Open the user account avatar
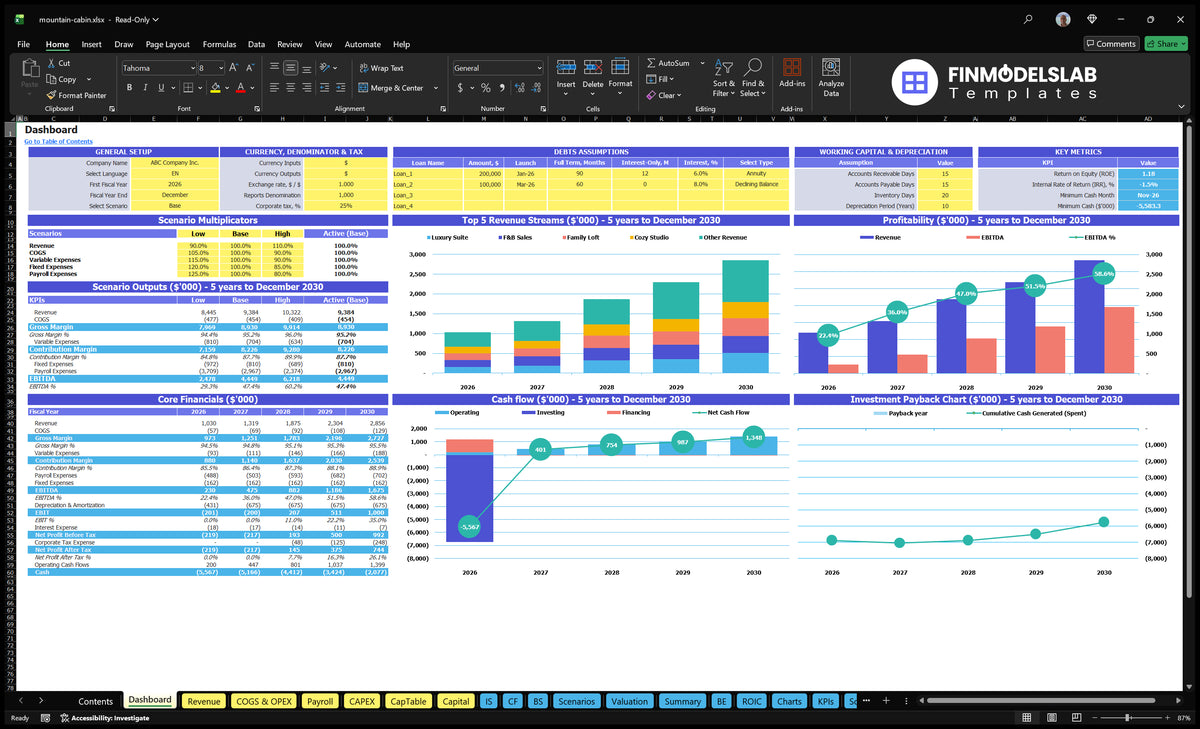Image resolution: width=1200 pixels, height=729 pixels. coord(1063,19)
